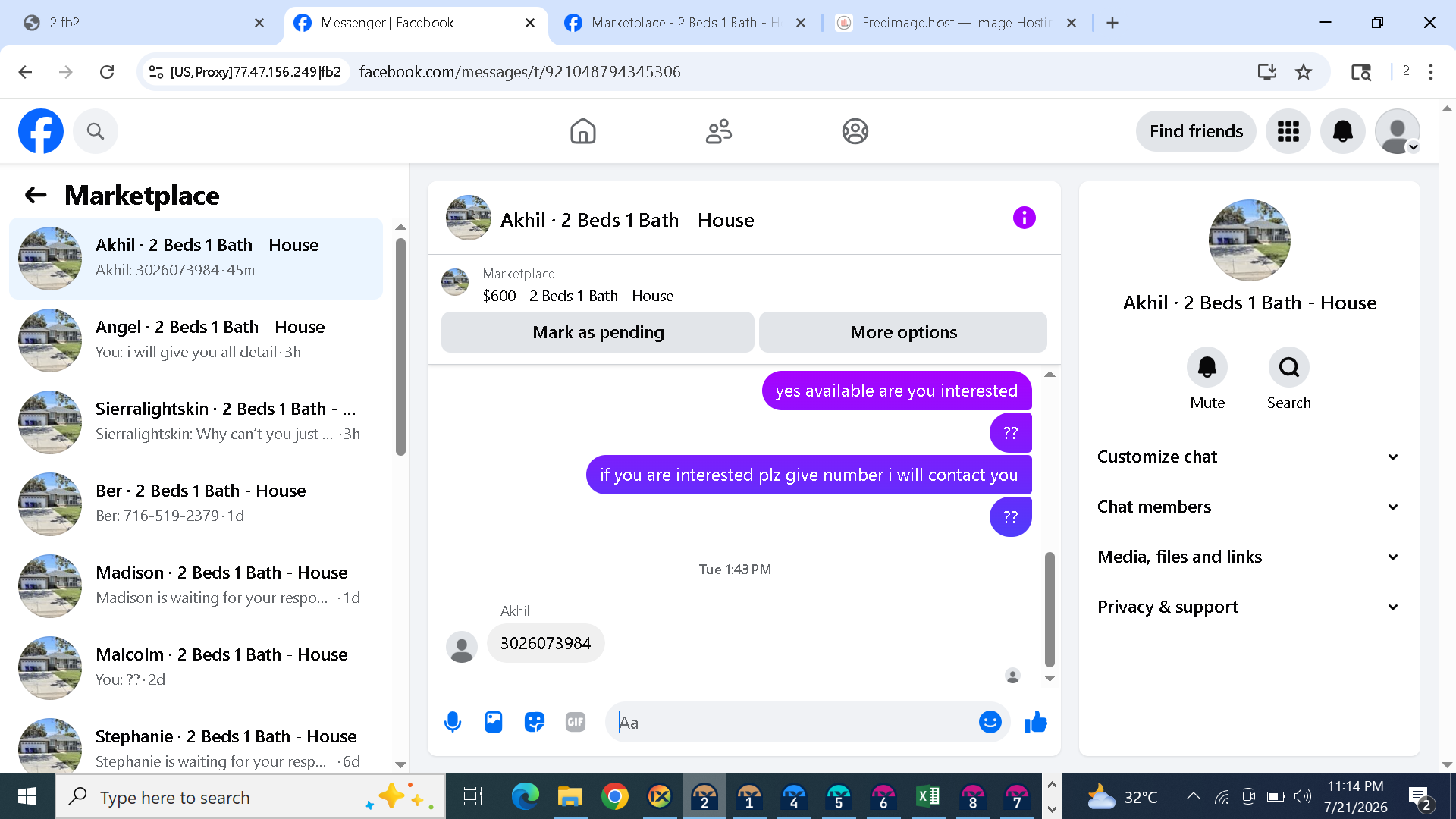Open the Facebook search magnifier

pyautogui.click(x=96, y=131)
